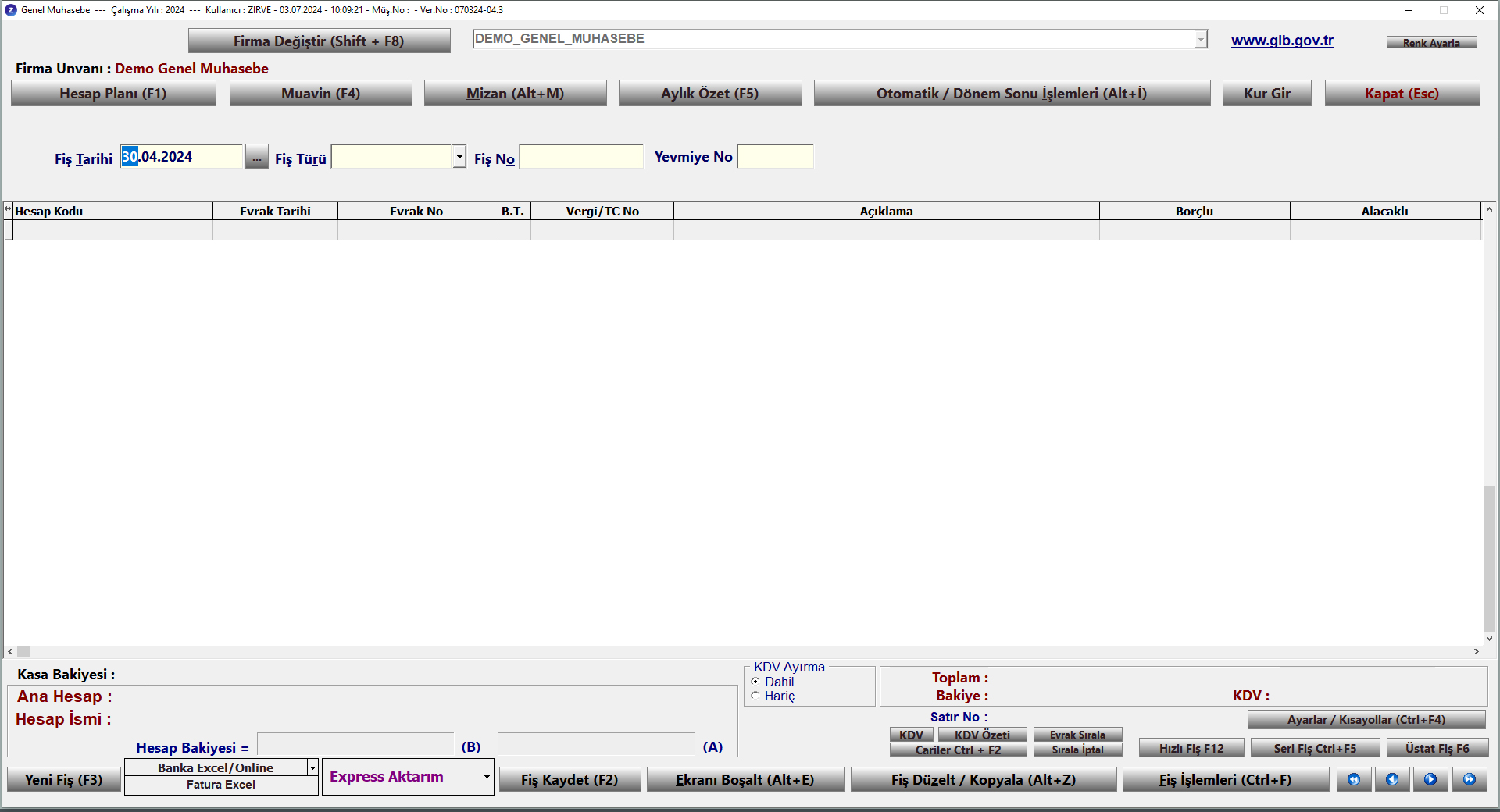Click the Fiş No input field
The width and height of the screenshot is (1500, 812).
[x=581, y=157]
